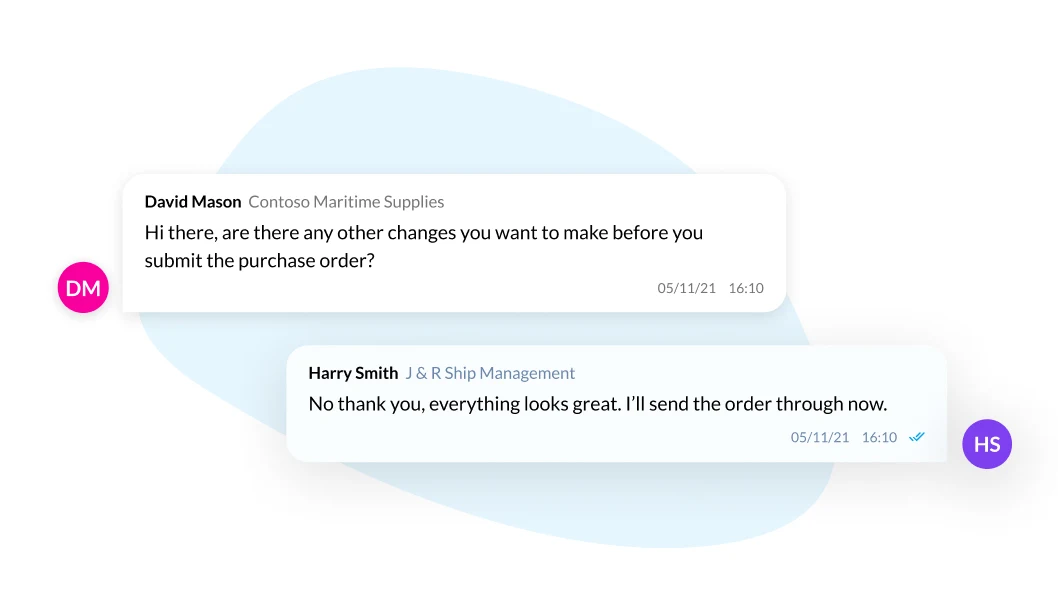1058x596 pixels.
Task: Select Contoso Maritime Supplies company label
Action: (346, 202)
